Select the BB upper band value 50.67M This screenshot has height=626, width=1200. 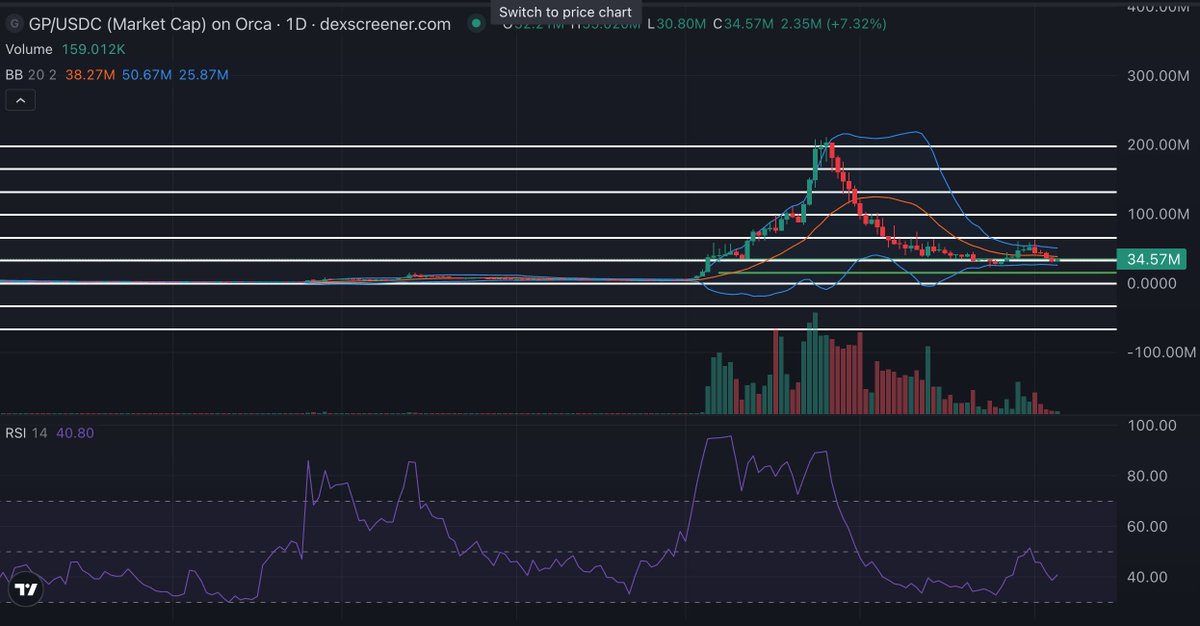146,75
